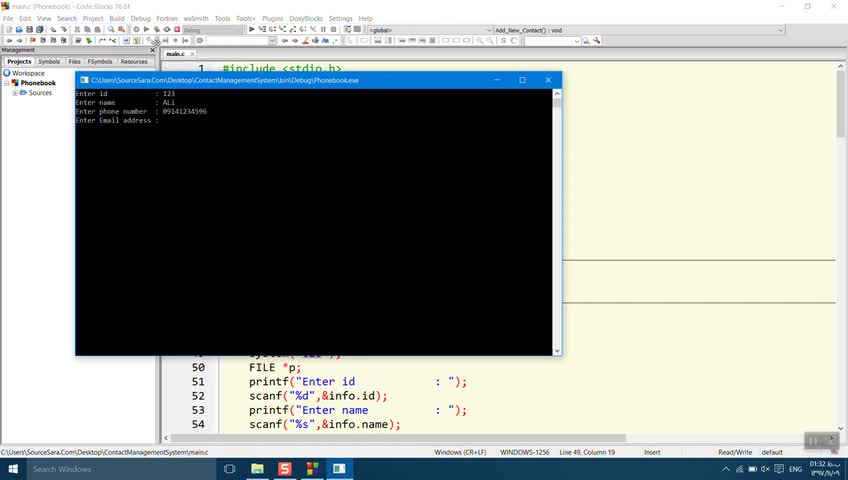Click the red flag Toggle bookmark icon
The width and height of the screenshot is (848, 480).
point(32,41)
